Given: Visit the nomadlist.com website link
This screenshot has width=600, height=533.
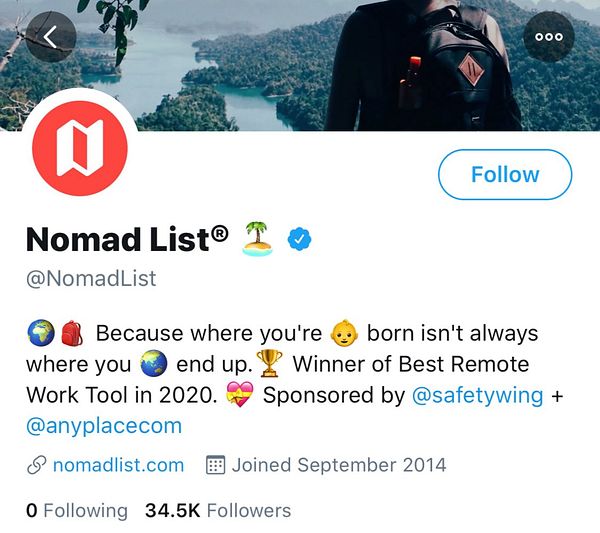Looking at the screenshot, I should (118, 465).
